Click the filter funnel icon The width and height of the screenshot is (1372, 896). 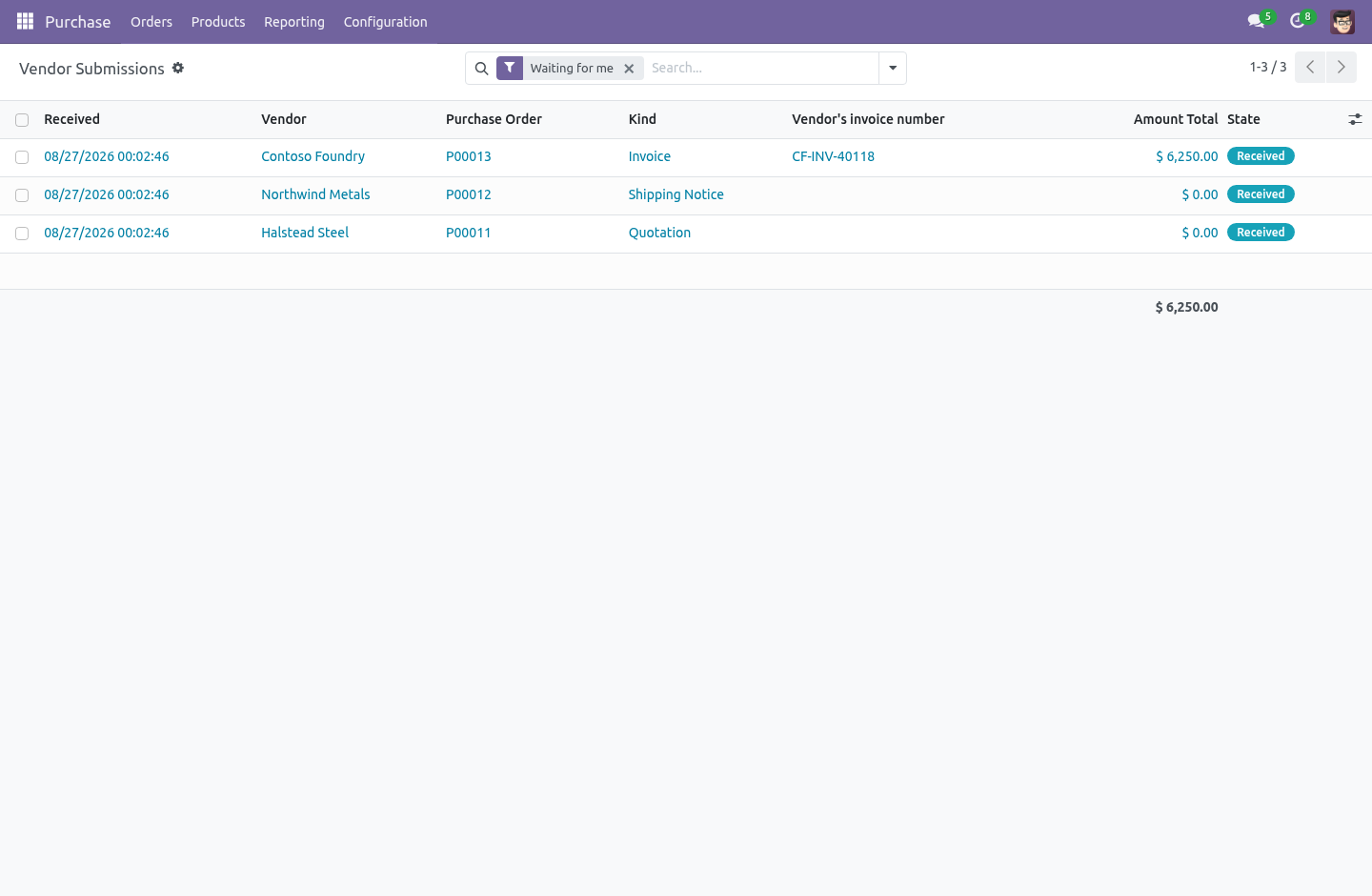click(510, 68)
